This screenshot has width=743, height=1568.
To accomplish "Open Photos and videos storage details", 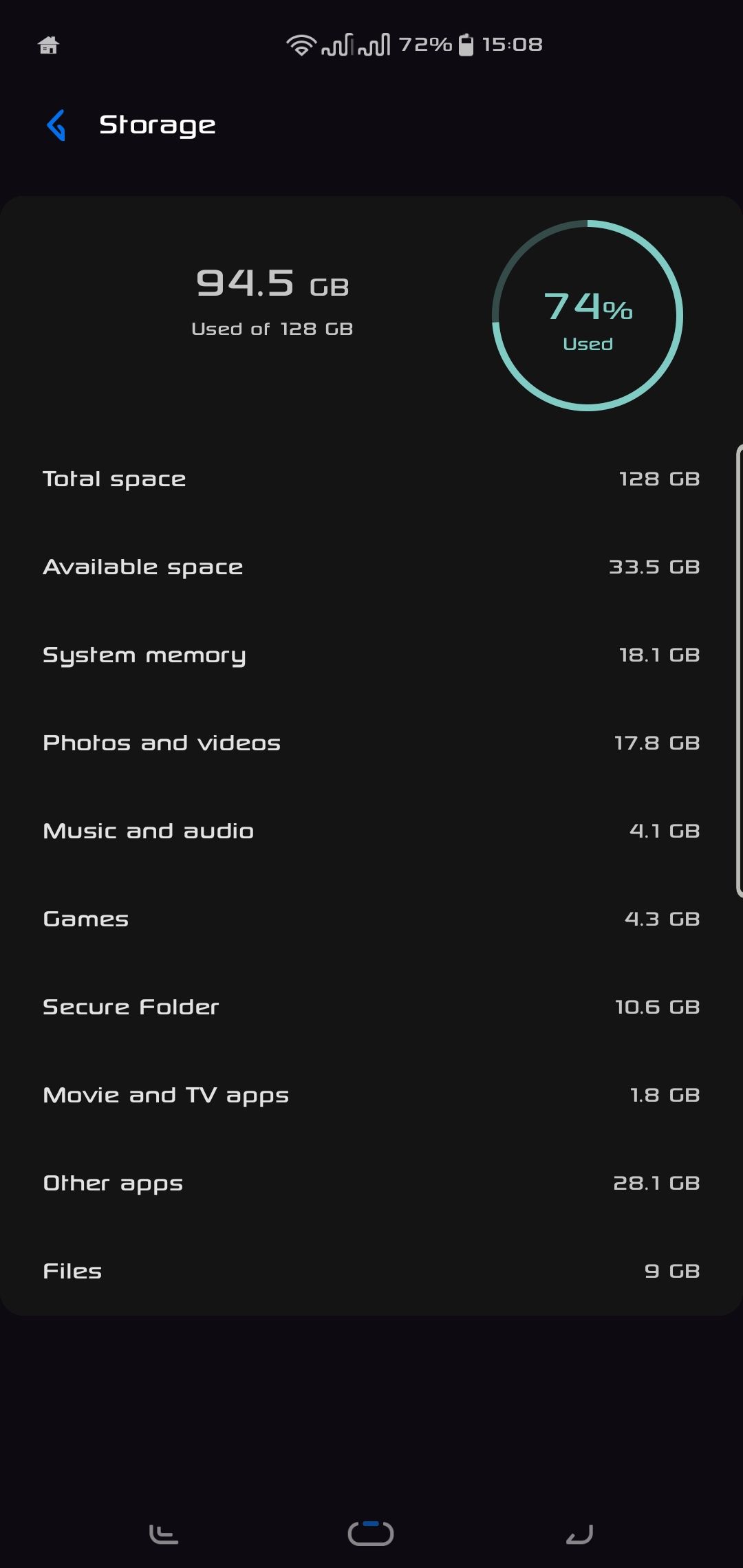I will (371, 743).
